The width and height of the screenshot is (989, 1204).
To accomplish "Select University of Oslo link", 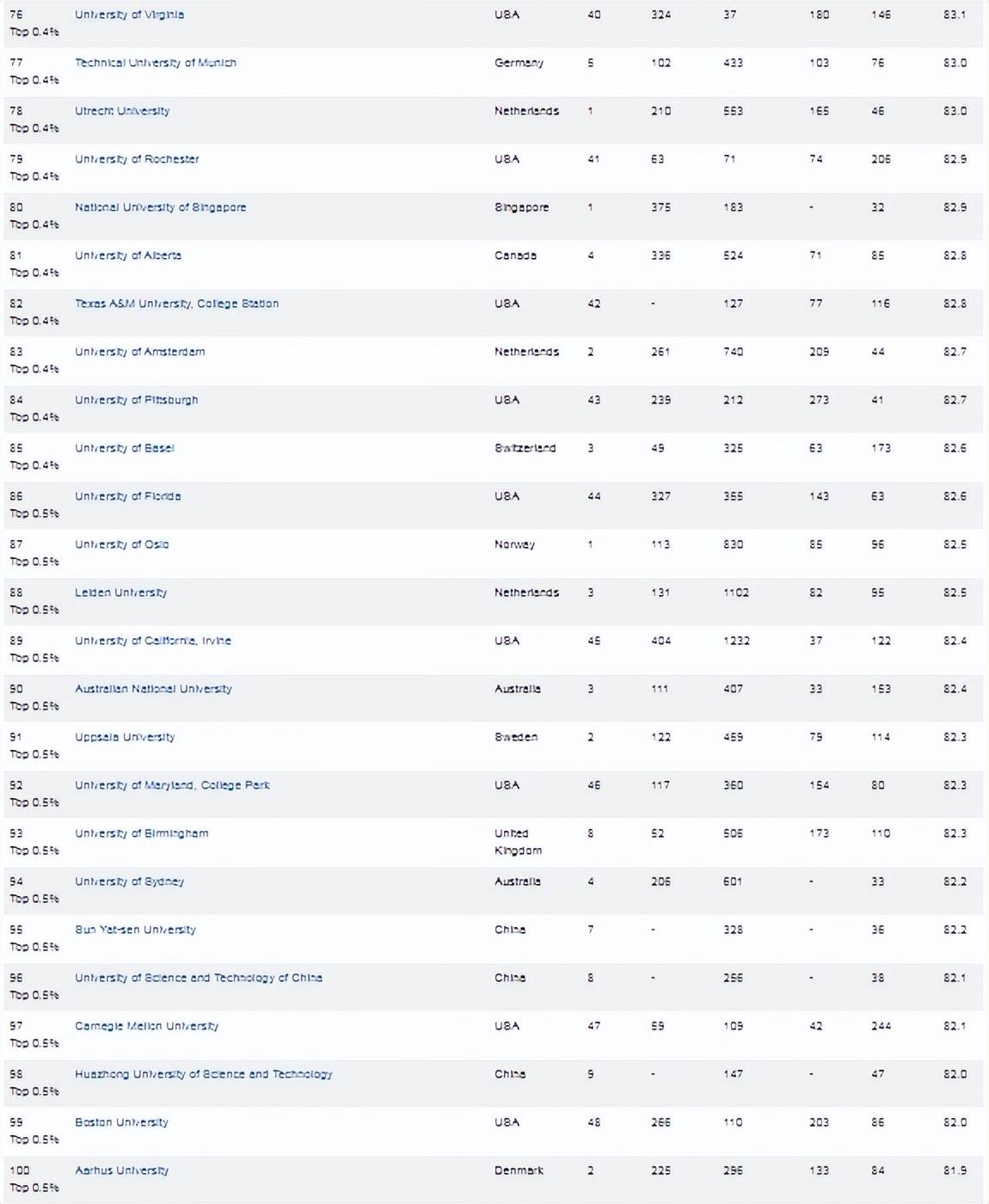I will click(121, 544).
